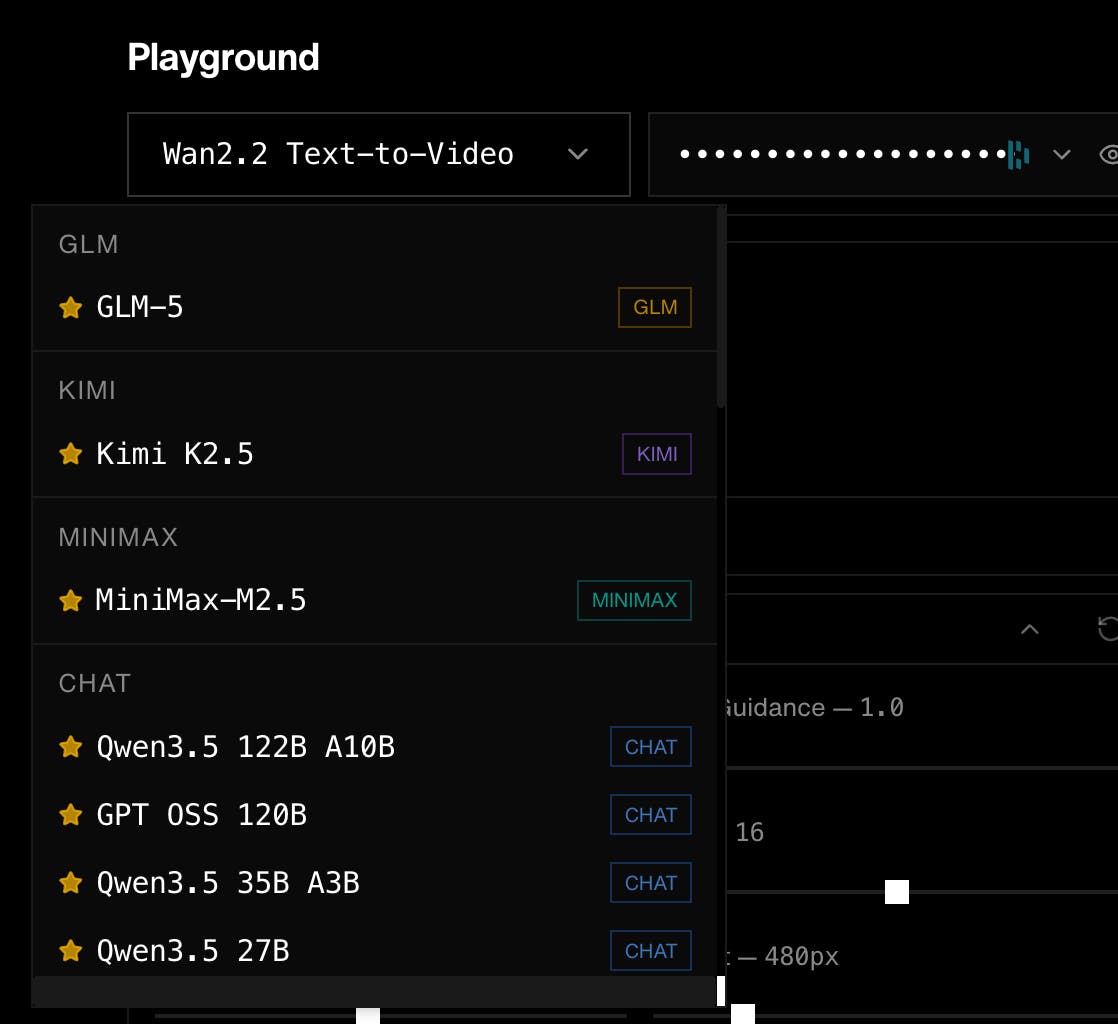1118x1024 pixels.
Task: Click the MINIMAX group header
Action: [118, 537]
